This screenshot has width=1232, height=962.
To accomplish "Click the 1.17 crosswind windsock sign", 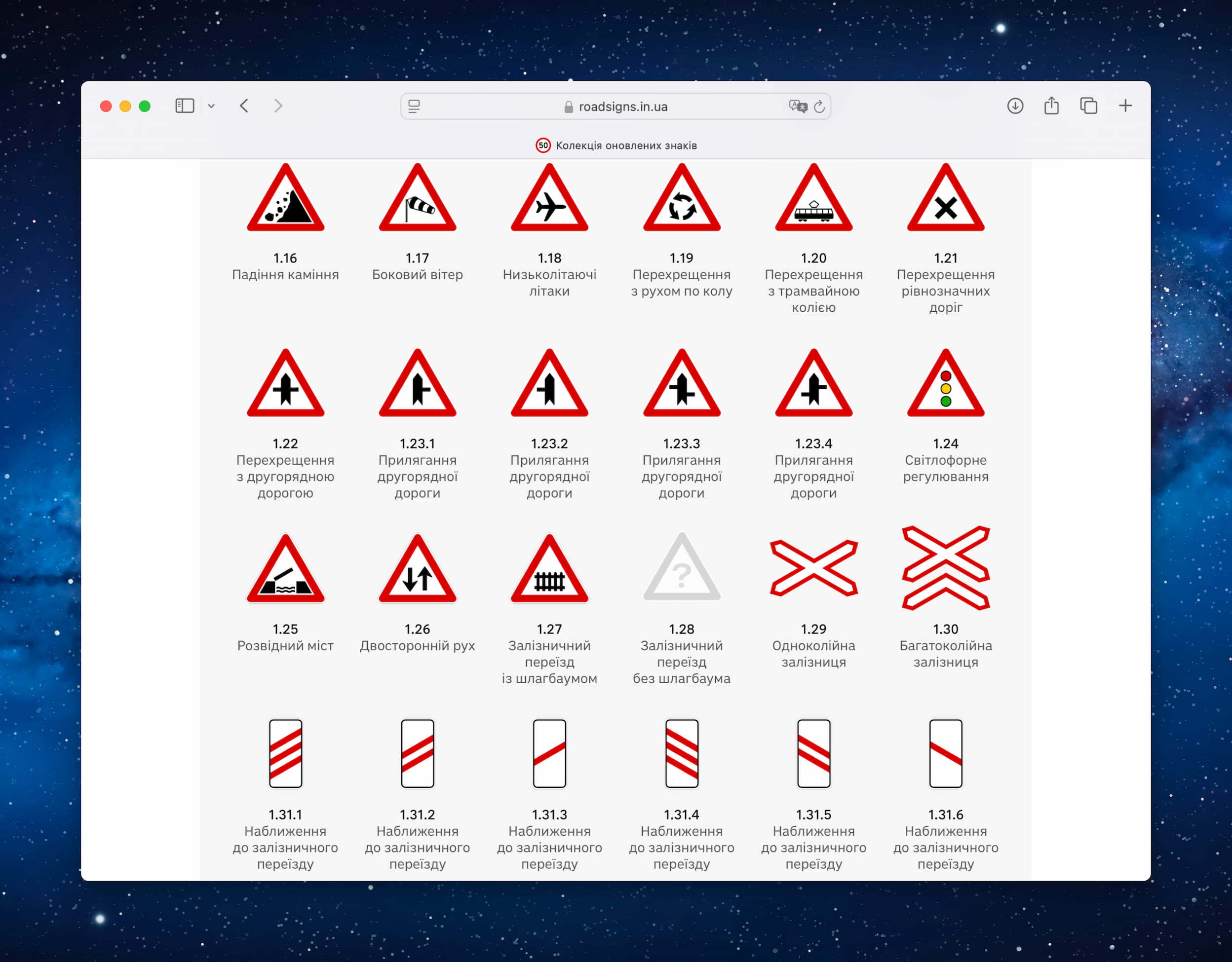I will (418, 197).
